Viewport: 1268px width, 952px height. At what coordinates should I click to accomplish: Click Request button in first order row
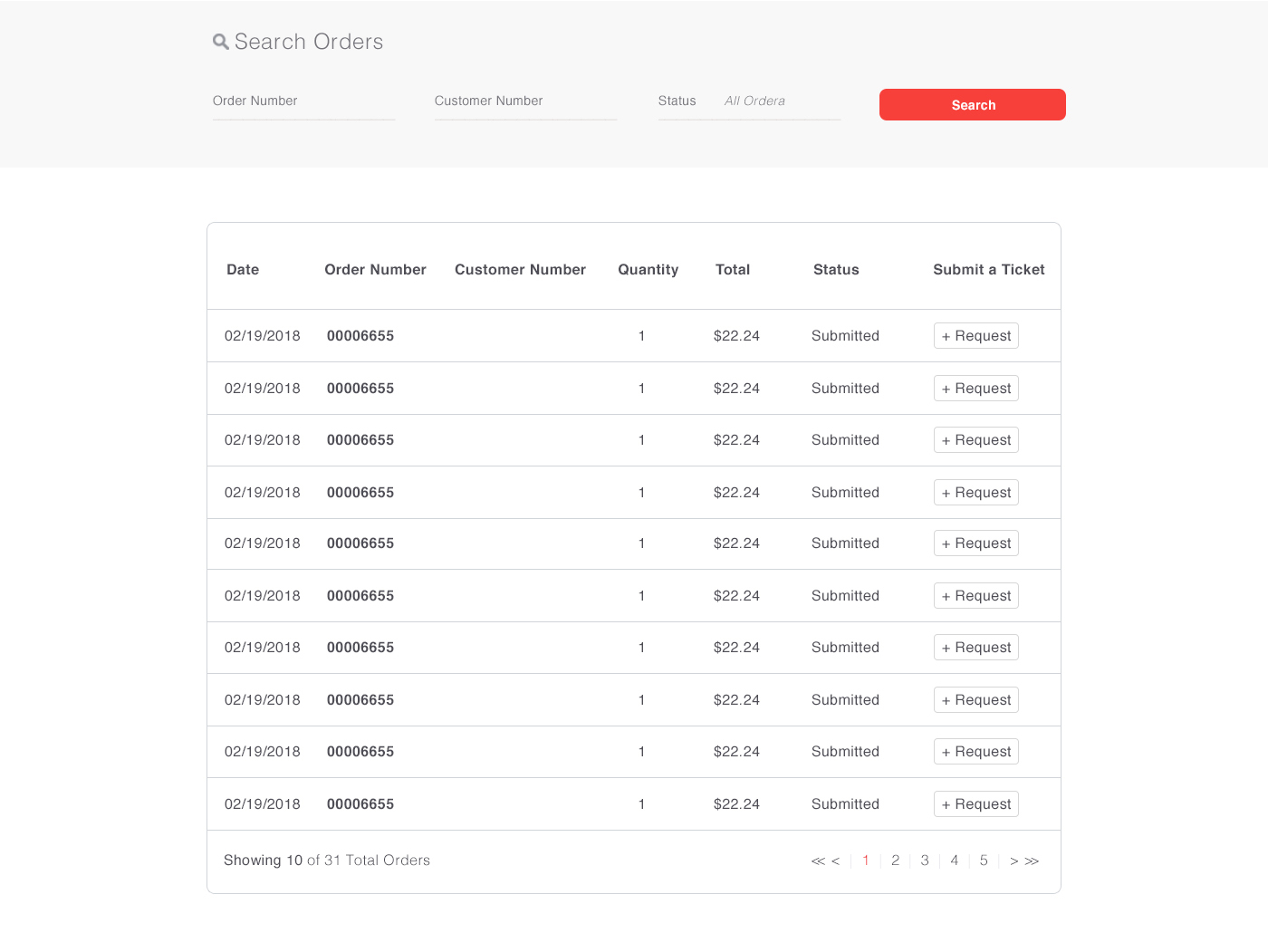pyautogui.click(x=975, y=336)
